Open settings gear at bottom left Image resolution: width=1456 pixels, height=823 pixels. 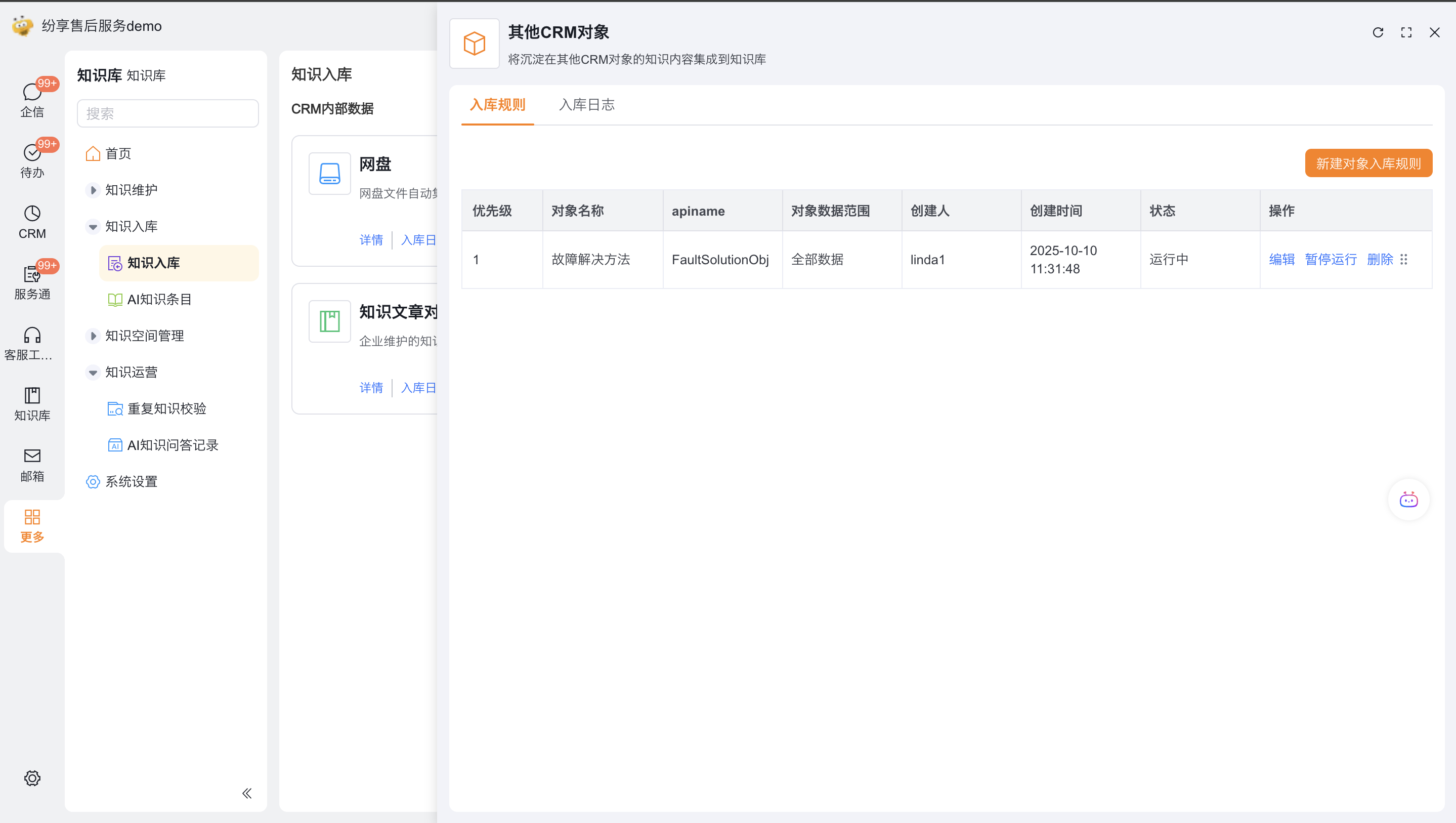click(32, 778)
